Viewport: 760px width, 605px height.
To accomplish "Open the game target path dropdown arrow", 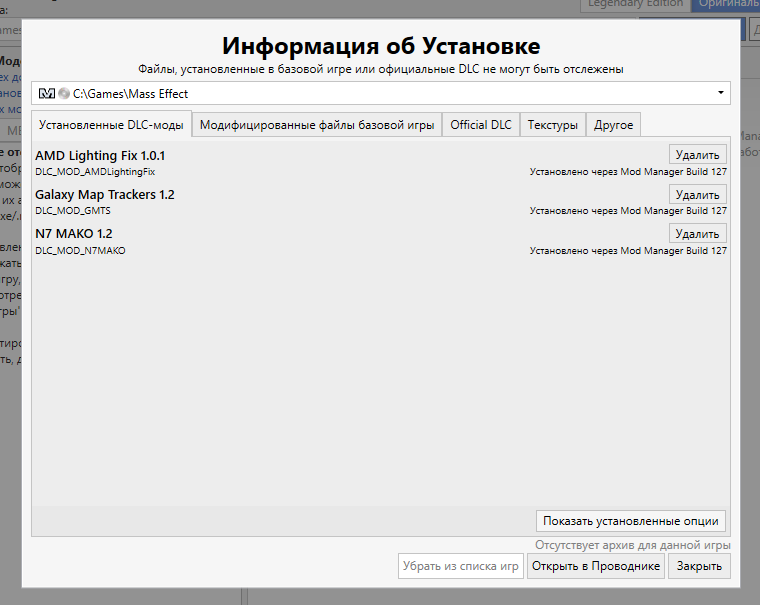I will pos(721,93).
